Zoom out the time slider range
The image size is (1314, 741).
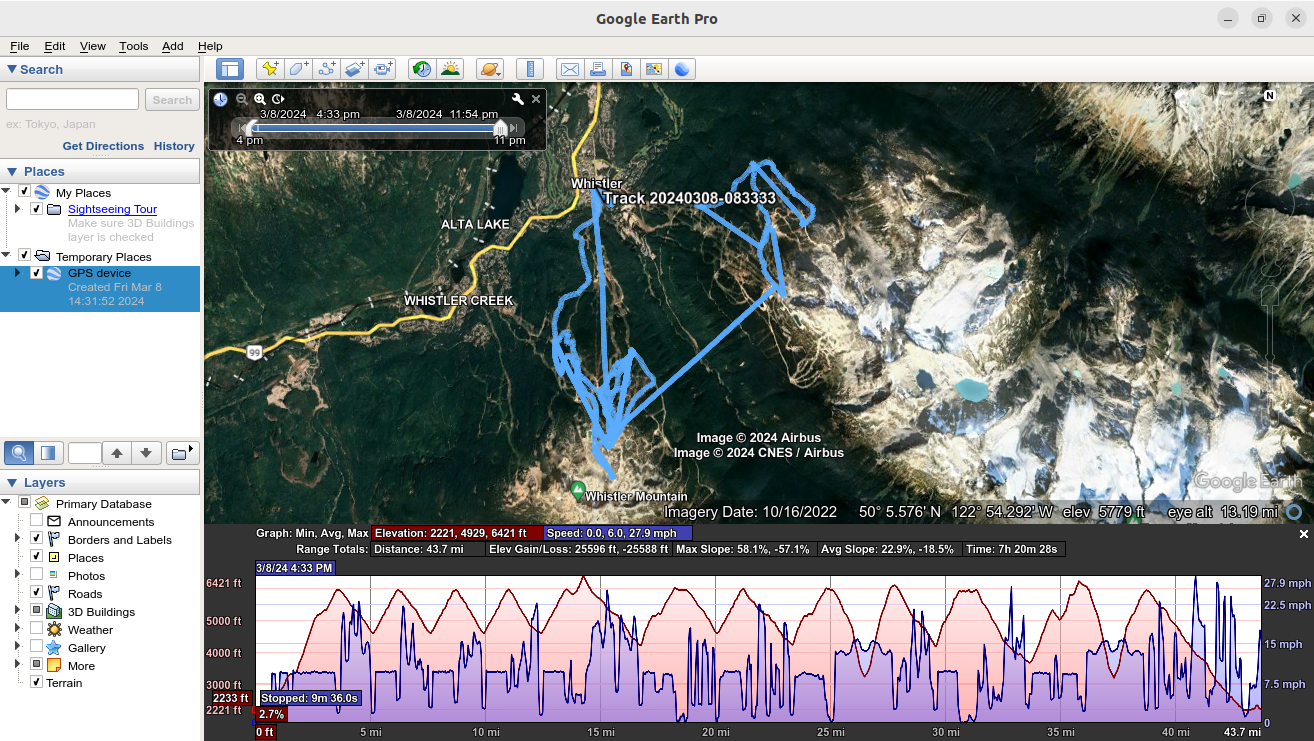click(242, 99)
